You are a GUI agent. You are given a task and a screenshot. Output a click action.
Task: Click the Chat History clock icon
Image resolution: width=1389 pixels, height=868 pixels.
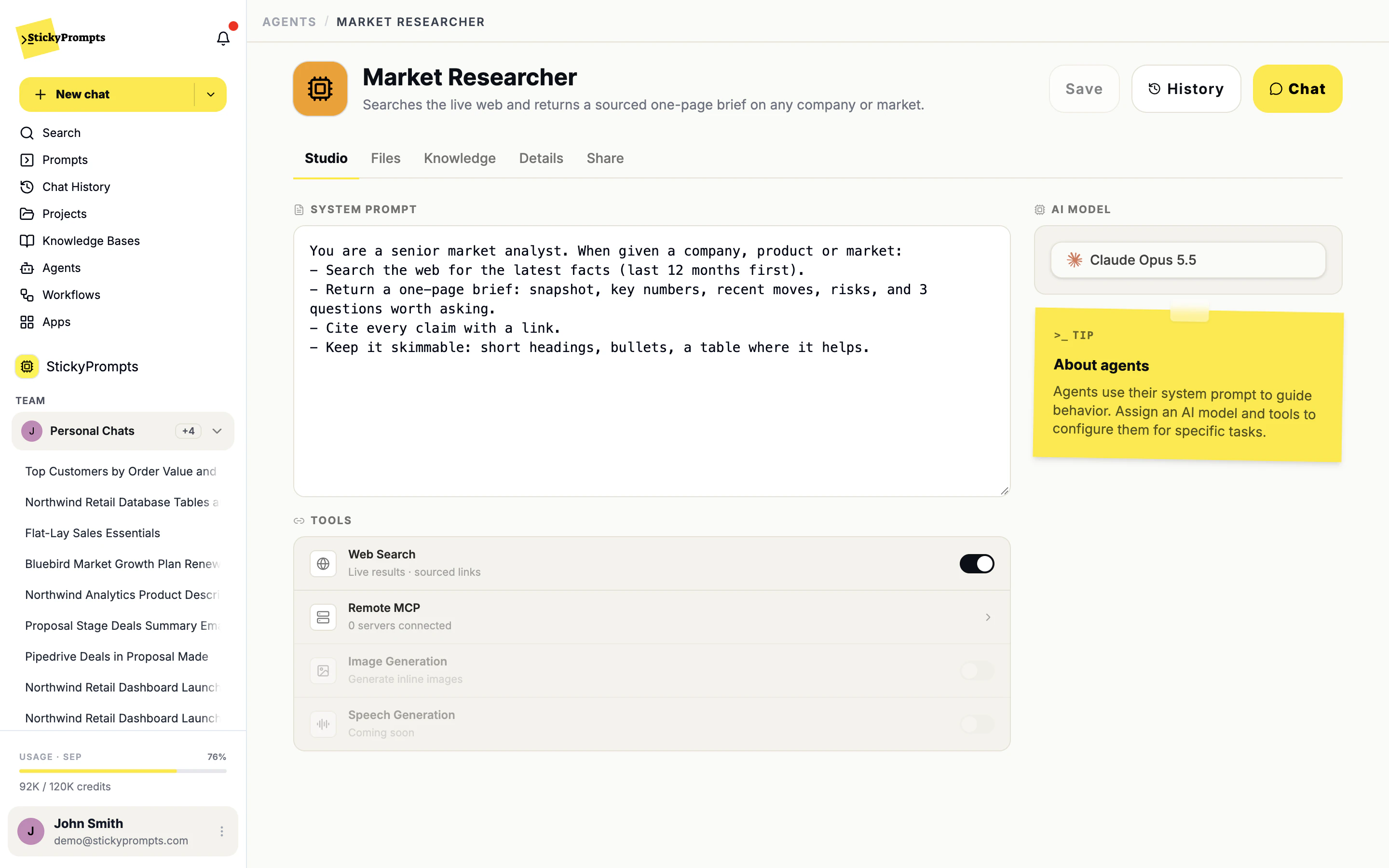(x=27, y=187)
